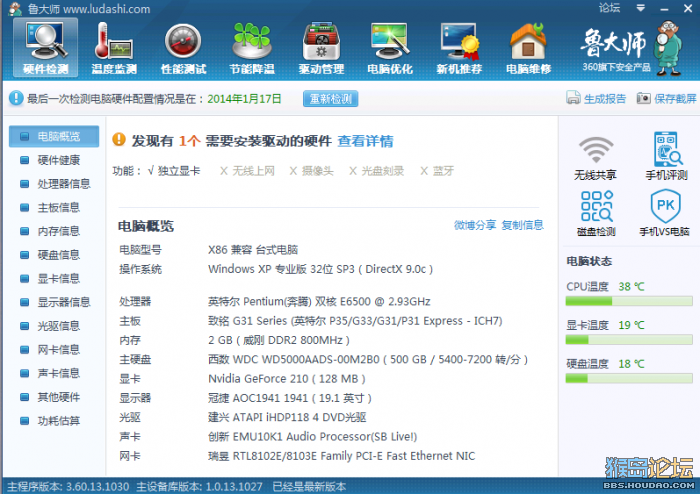700x494 pixels.
Task: Click the Pentium E6500 processor value
Action: click(x=319, y=302)
